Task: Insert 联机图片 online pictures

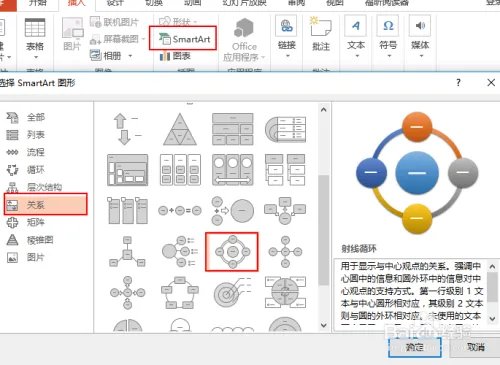Action: 114,22
